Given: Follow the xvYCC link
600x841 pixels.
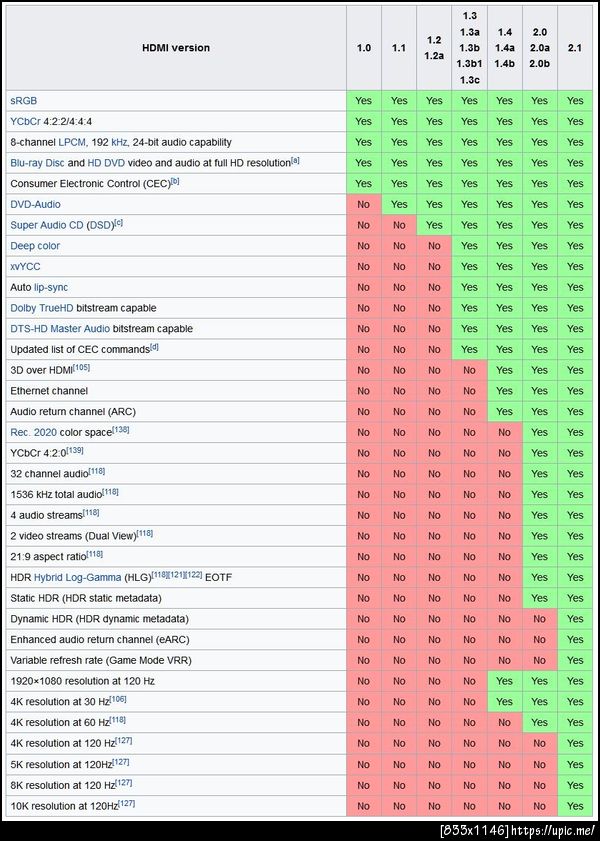Looking at the screenshot, I should (25, 267).
